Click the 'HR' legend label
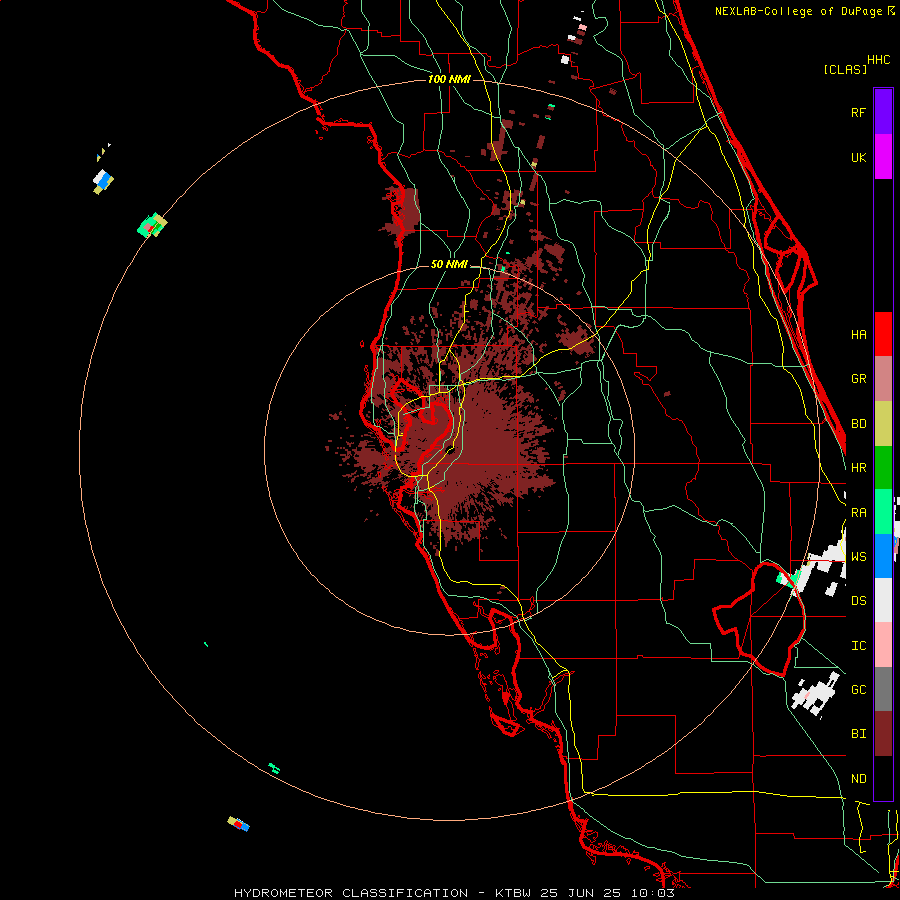Viewport: 900px width, 900px height. 858,468
